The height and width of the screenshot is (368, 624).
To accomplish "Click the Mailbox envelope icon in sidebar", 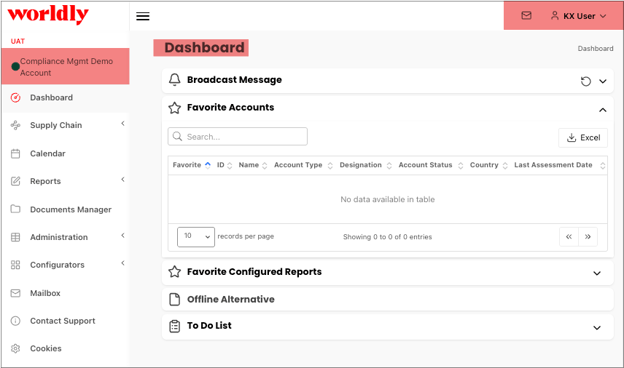I will coord(16,293).
